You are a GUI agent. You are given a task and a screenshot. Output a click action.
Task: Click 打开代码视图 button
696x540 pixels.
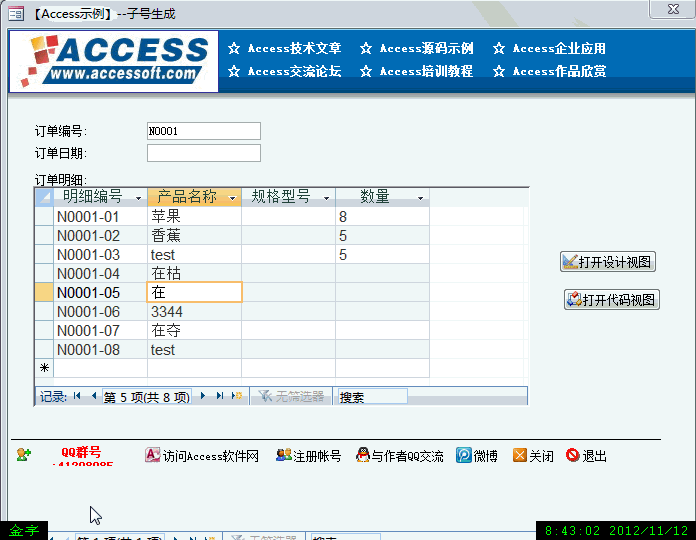coord(612,300)
